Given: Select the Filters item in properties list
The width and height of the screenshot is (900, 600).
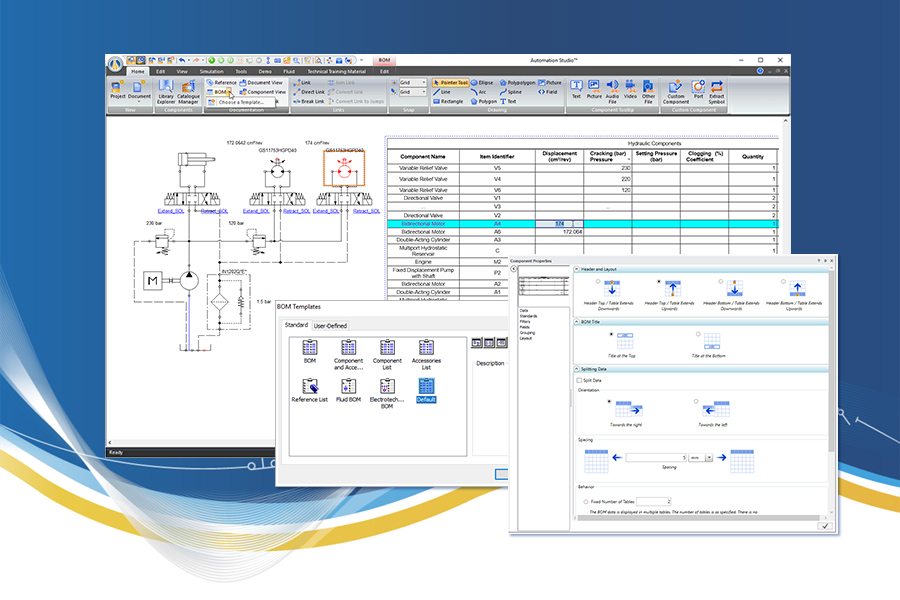Looking at the screenshot, I should coord(525,322).
